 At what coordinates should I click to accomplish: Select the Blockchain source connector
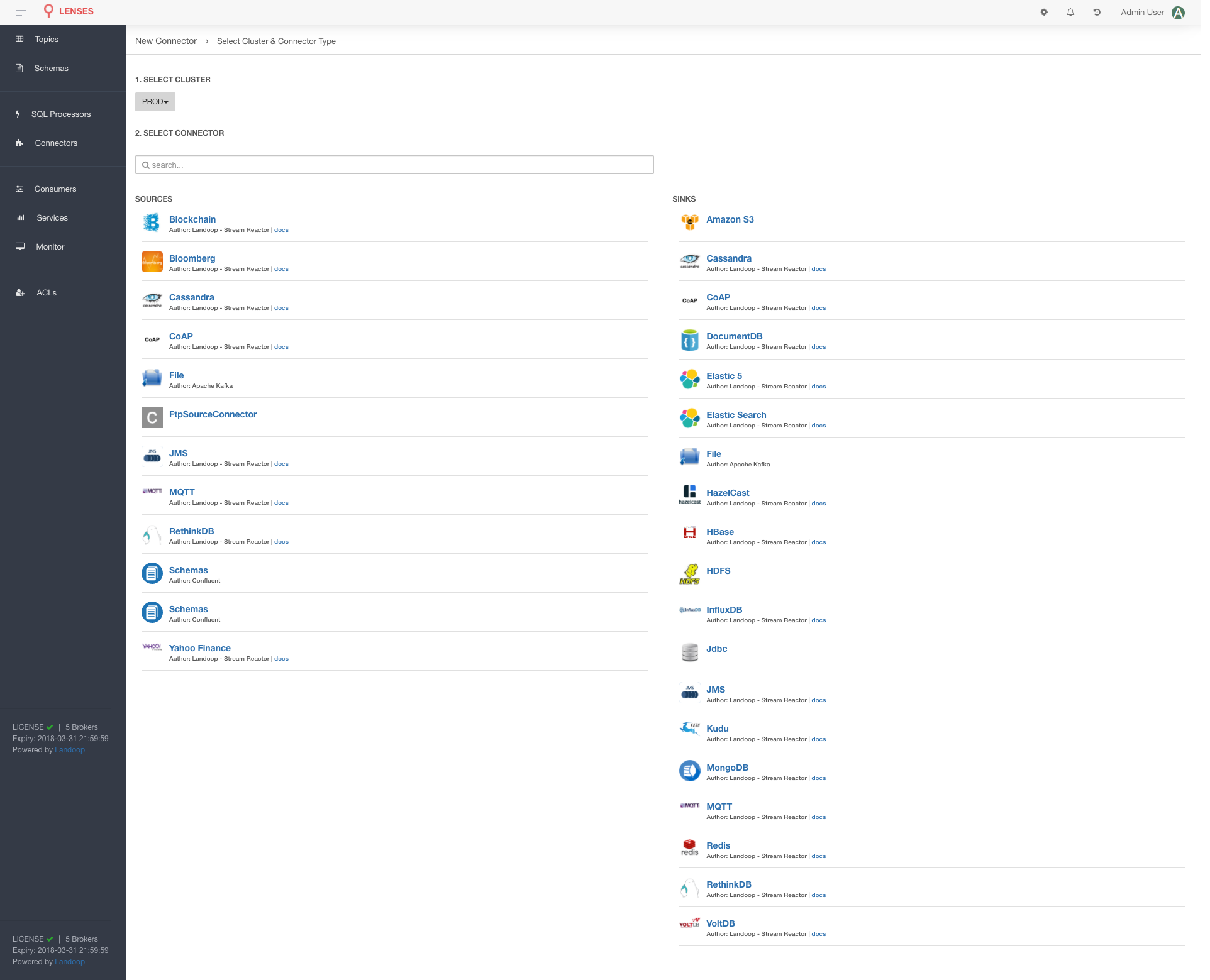[x=192, y=219]
